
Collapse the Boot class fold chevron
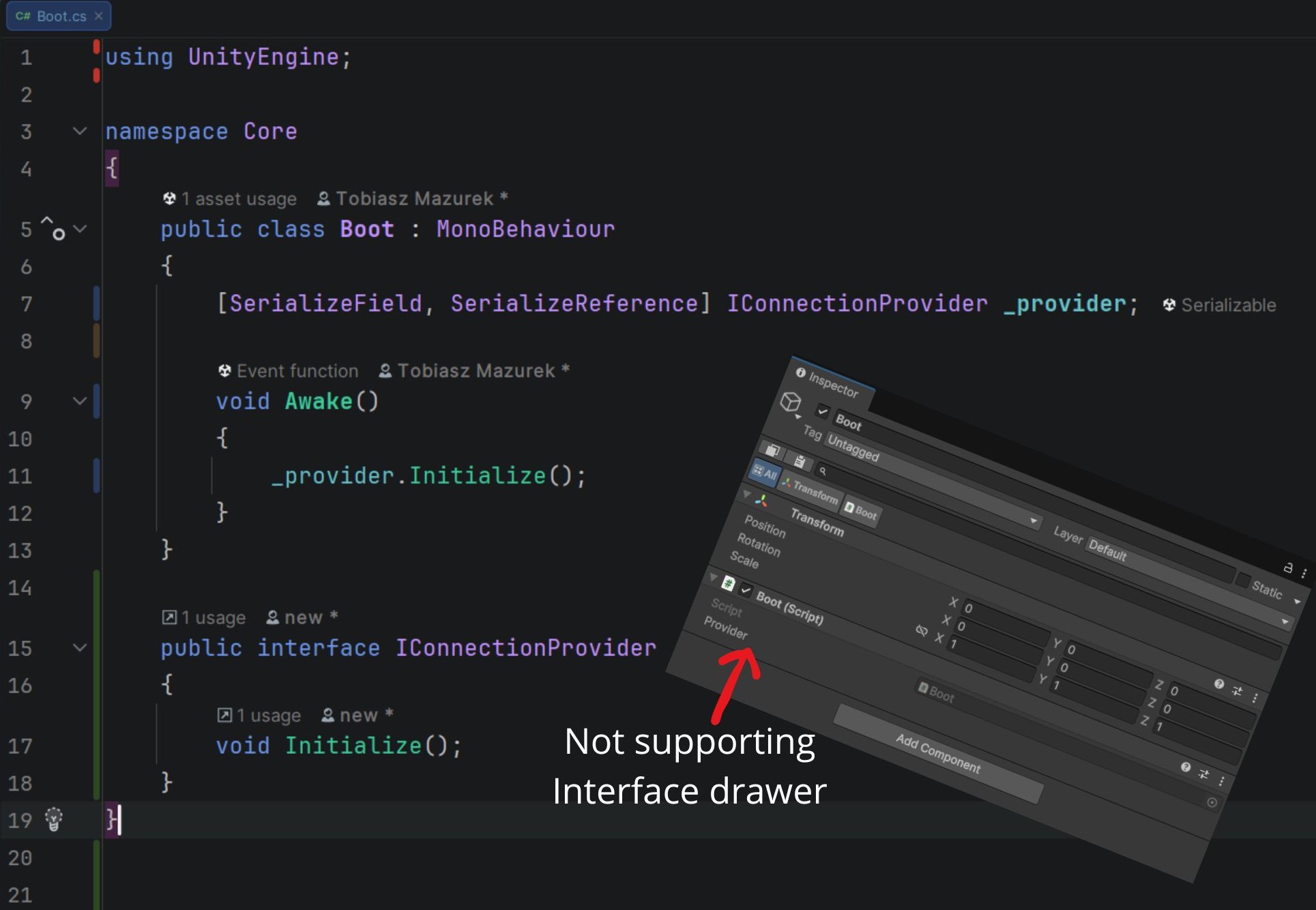pos(80,229)
